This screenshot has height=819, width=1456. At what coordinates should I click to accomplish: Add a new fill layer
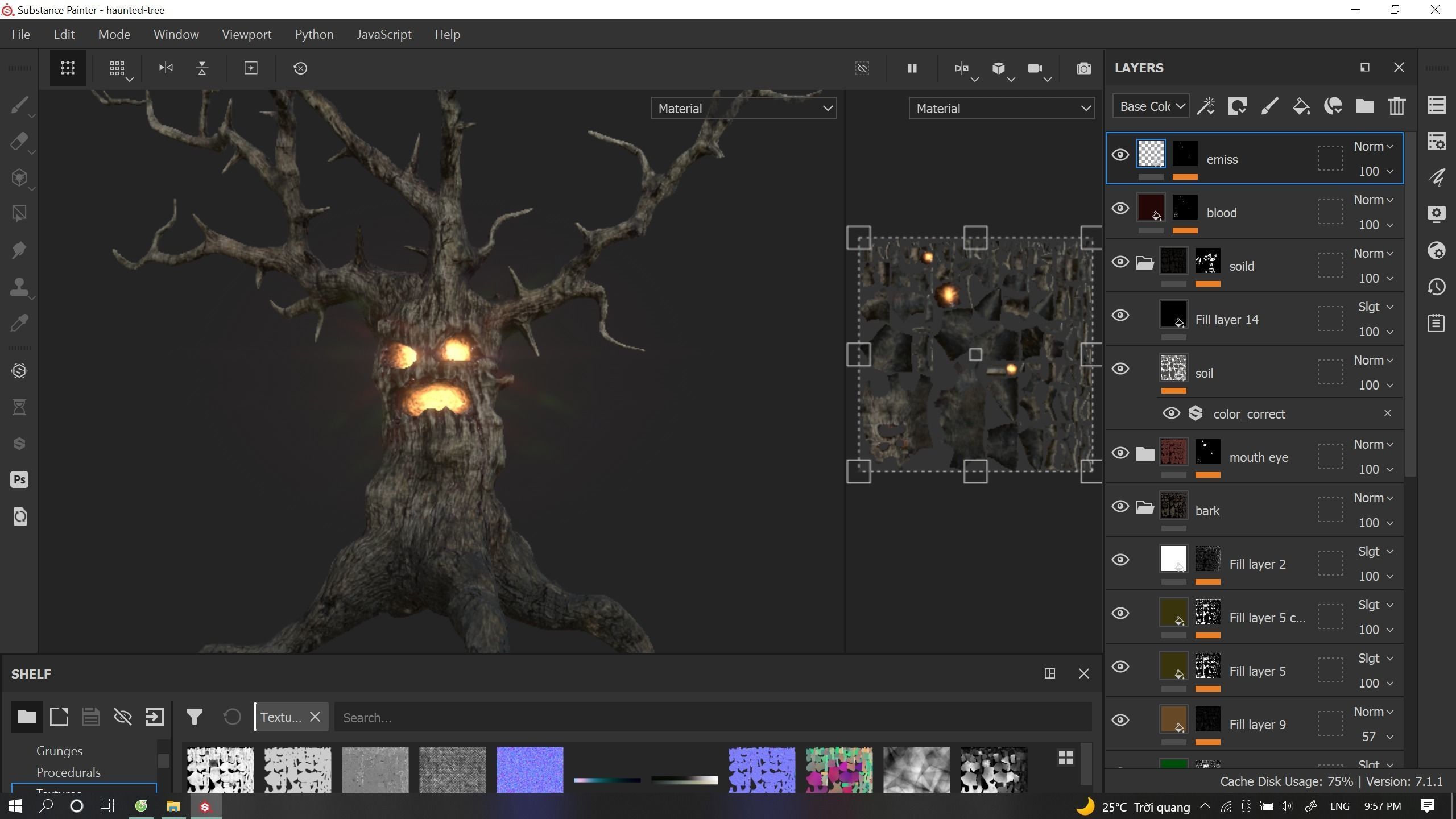click(x=1301, y=106)
